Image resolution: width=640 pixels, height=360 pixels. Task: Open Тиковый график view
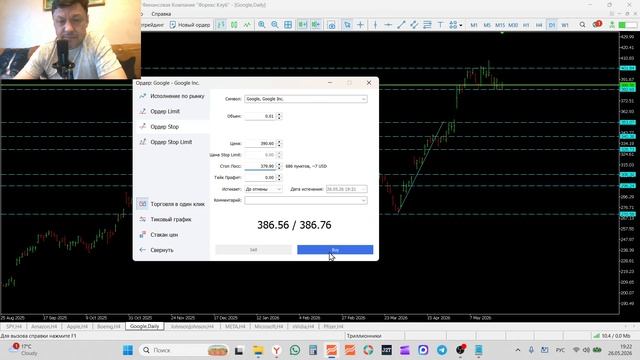[x=172, y=220]
